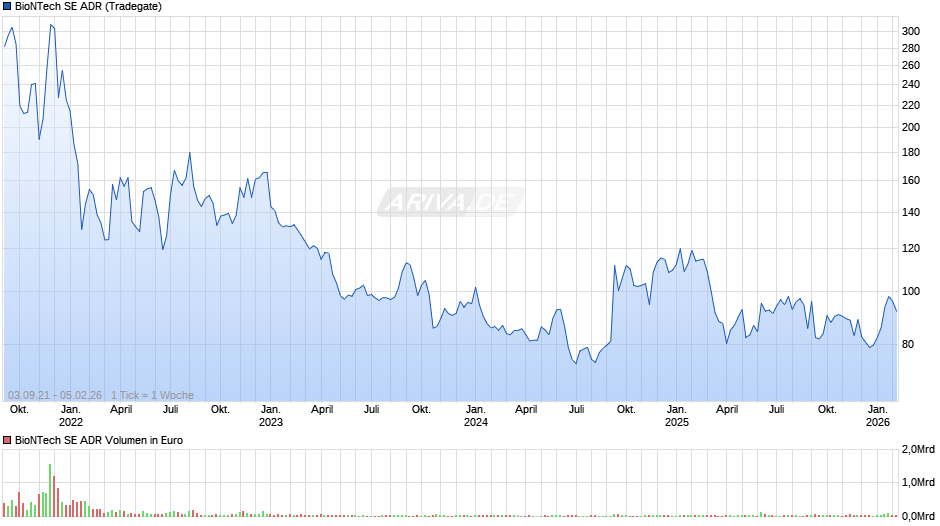This screenshot has height=526, width=940.
Task: Click the 140 price axis label
Action: coord(911,212)
